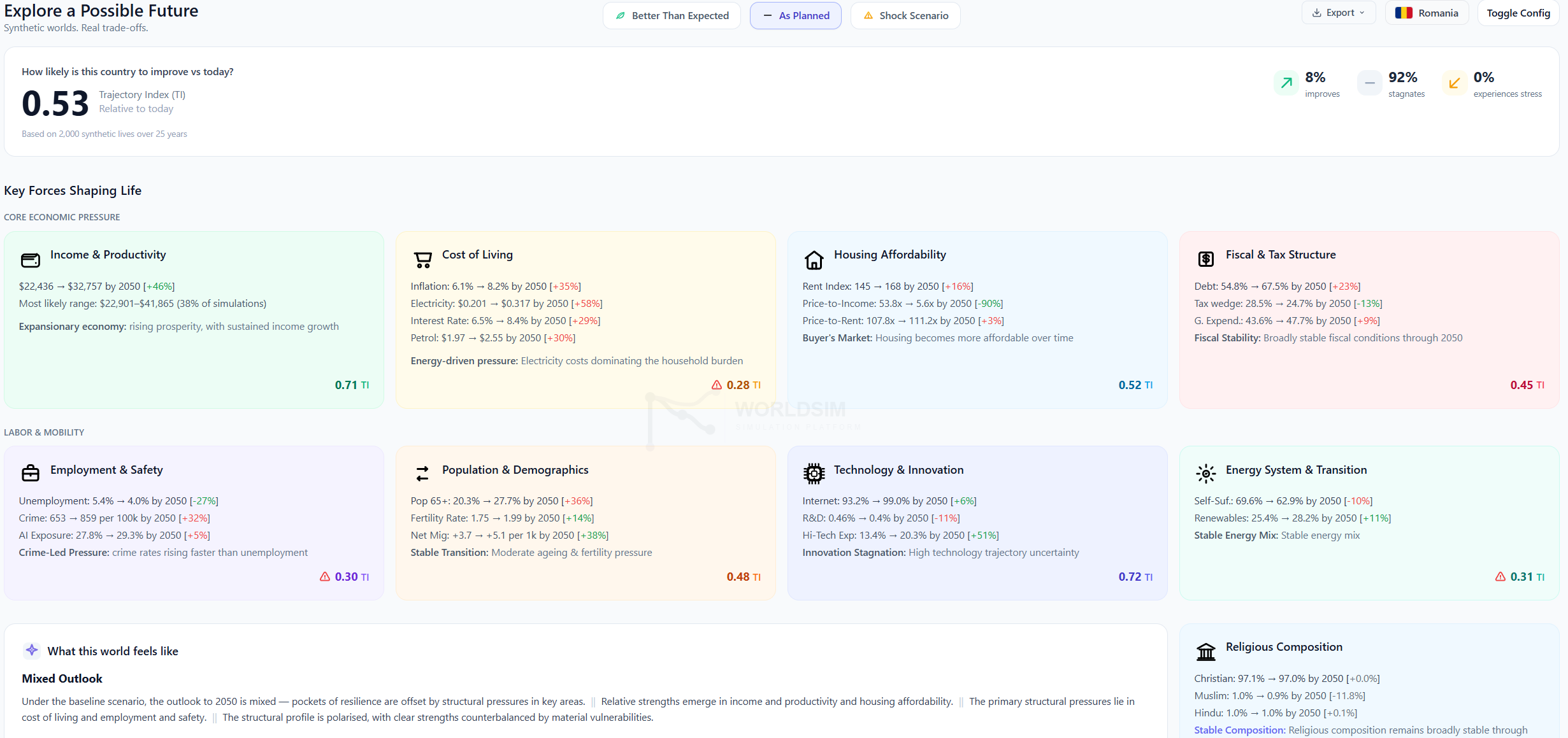Click the Technology & Innovation chip icon
Viewport: 1568px width, 738px height.
tap(814, 473)
